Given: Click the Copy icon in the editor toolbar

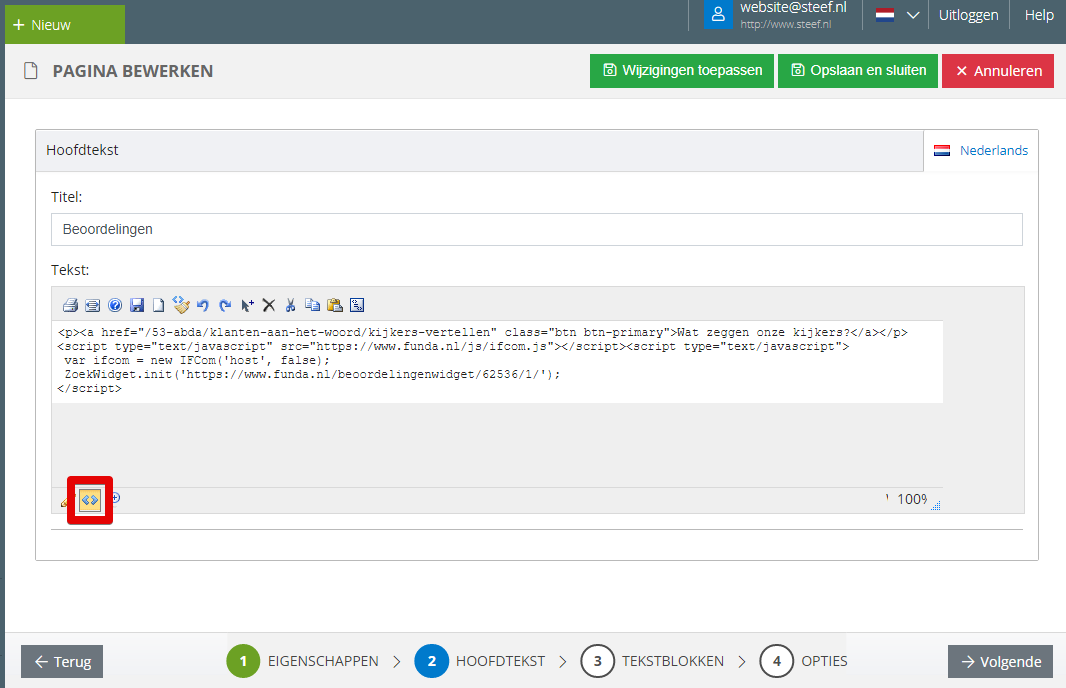Looking at the screenshot, I should [312, 305].
